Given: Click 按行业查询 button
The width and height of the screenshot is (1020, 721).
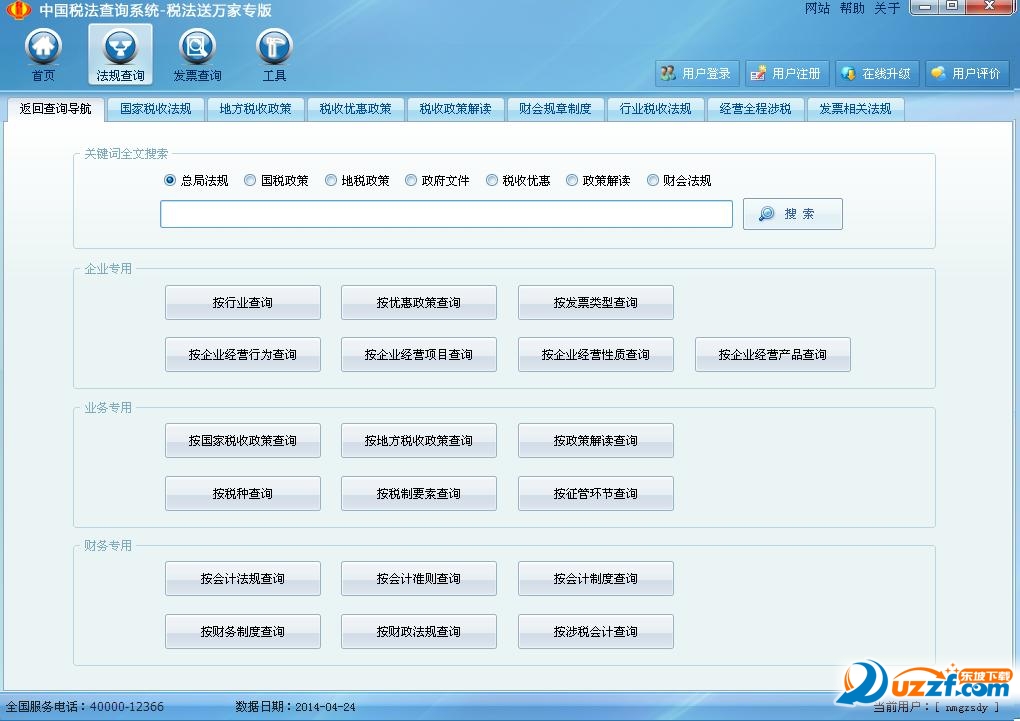Looking at the screenshot, I should (x=243, y=303).
